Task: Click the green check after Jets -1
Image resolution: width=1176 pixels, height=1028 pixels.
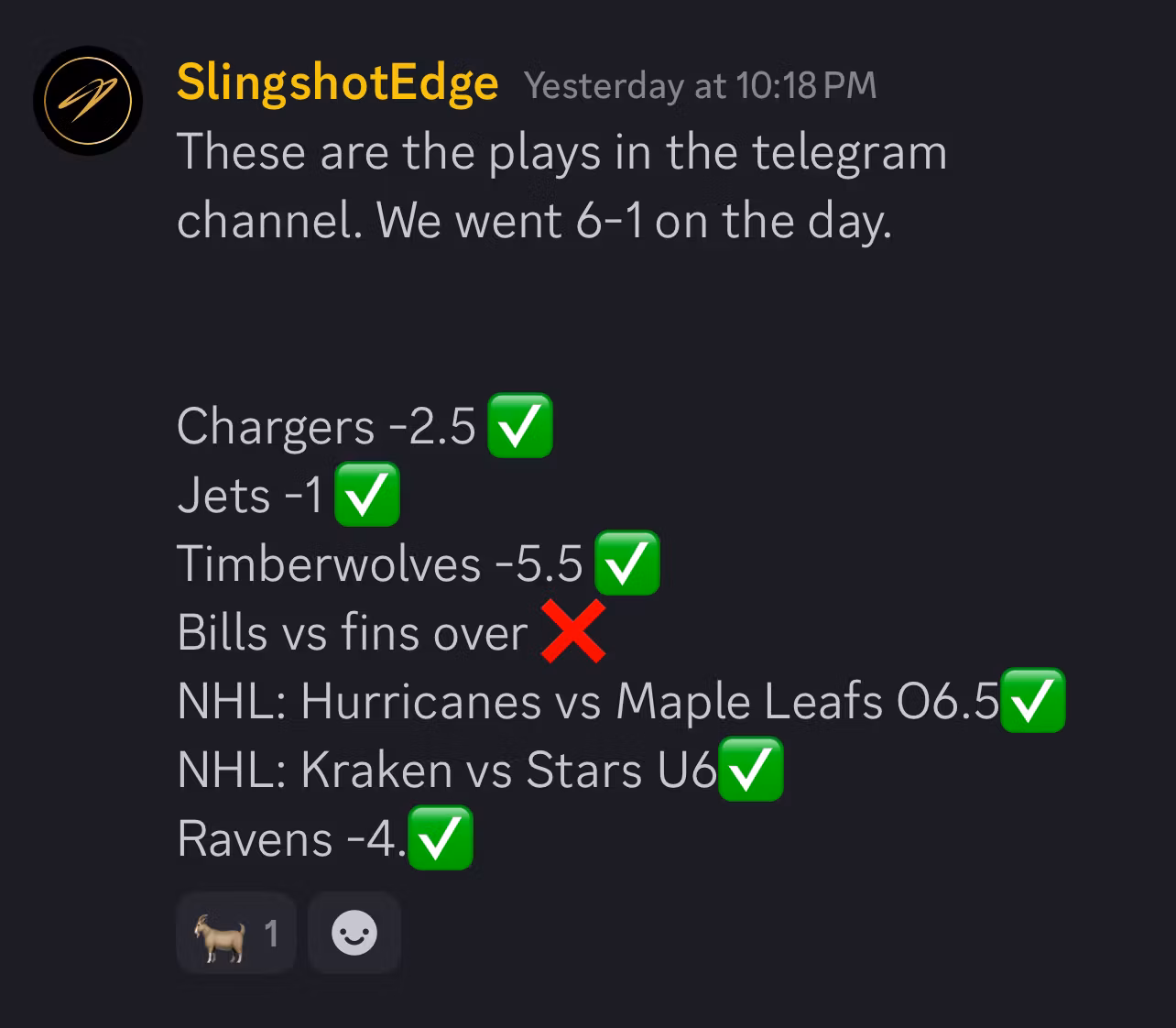Action: click(x=366, y=495)
